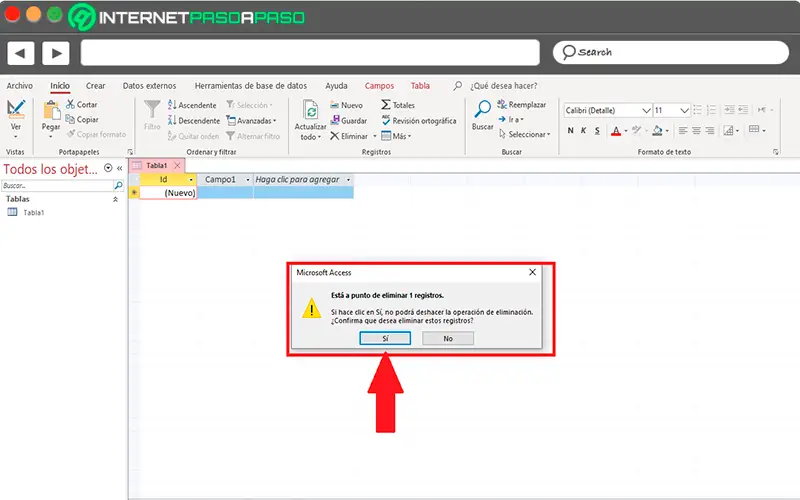Open Más records dropdown
The width and height of the screenshot is (800, 500).
pos(396,136)
